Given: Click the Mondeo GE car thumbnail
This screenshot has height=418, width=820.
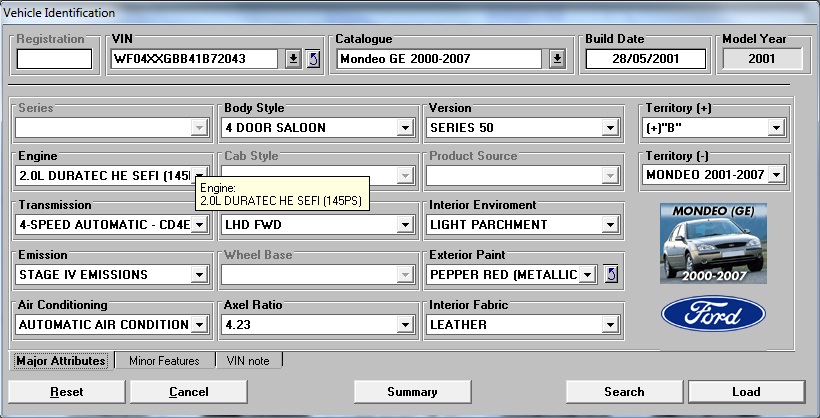Looking at the screenshot, I should pos(706,242).
